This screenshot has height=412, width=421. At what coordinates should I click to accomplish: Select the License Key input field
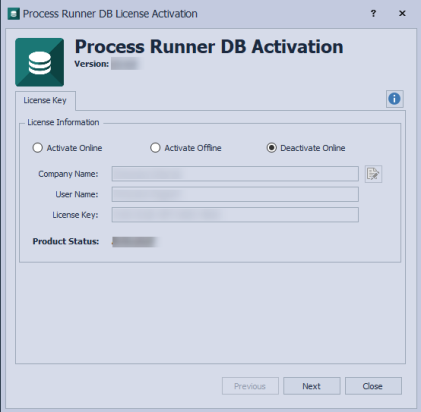click(235, 215)
